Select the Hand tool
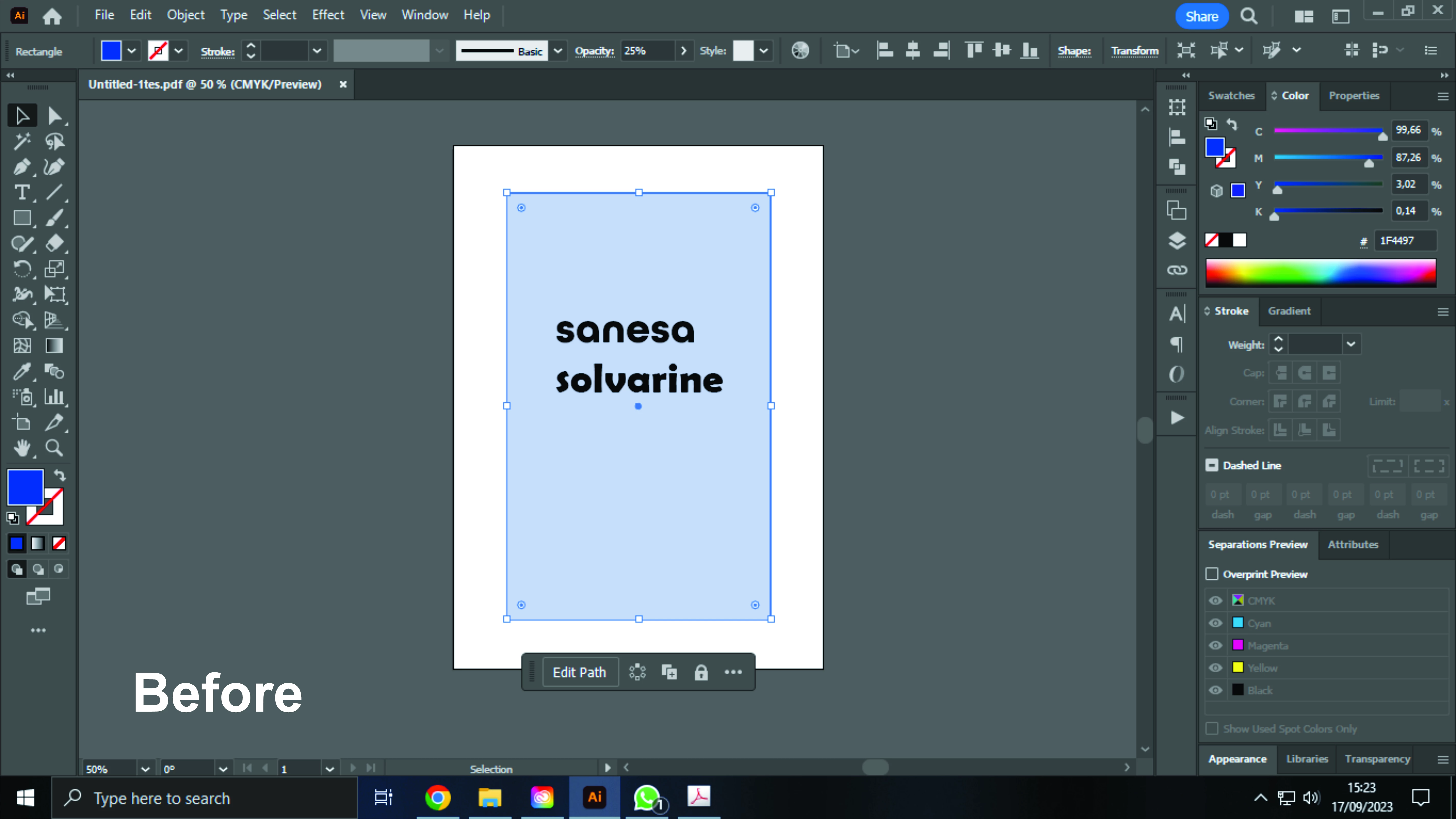This screenshot has height=819, width=1456. click(x=22, y=448)
